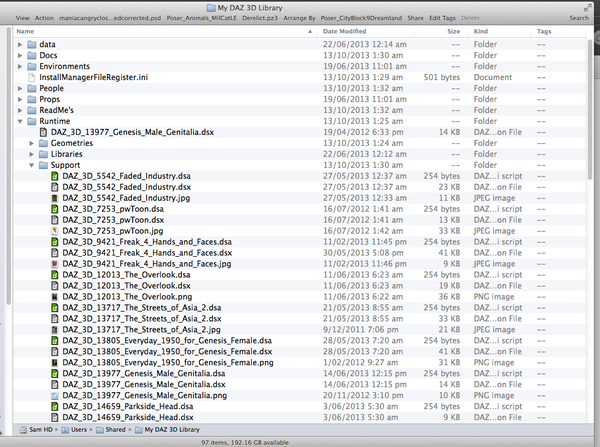Expand the People folder triangle

point(20,88)
